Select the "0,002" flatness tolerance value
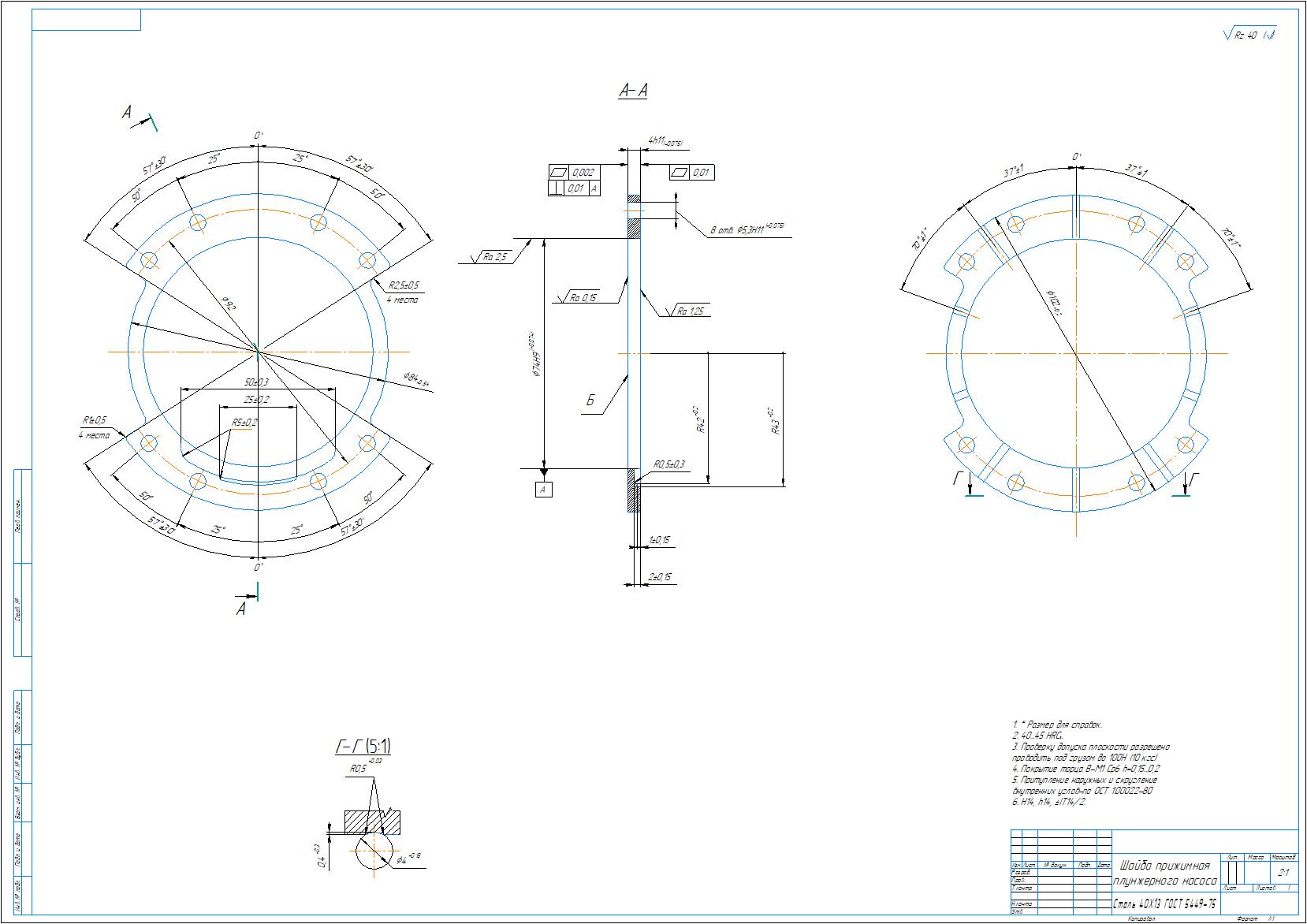1307x924 pixels. click(x=583, y=172)
